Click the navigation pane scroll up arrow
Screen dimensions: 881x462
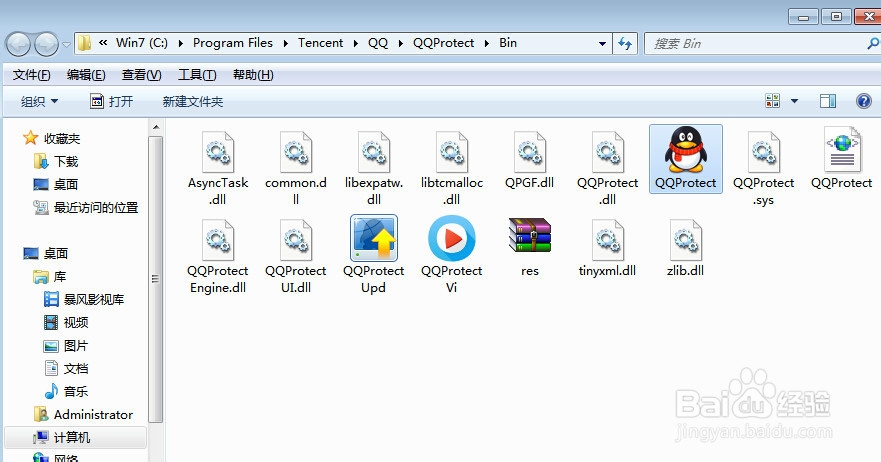point(156,127)
